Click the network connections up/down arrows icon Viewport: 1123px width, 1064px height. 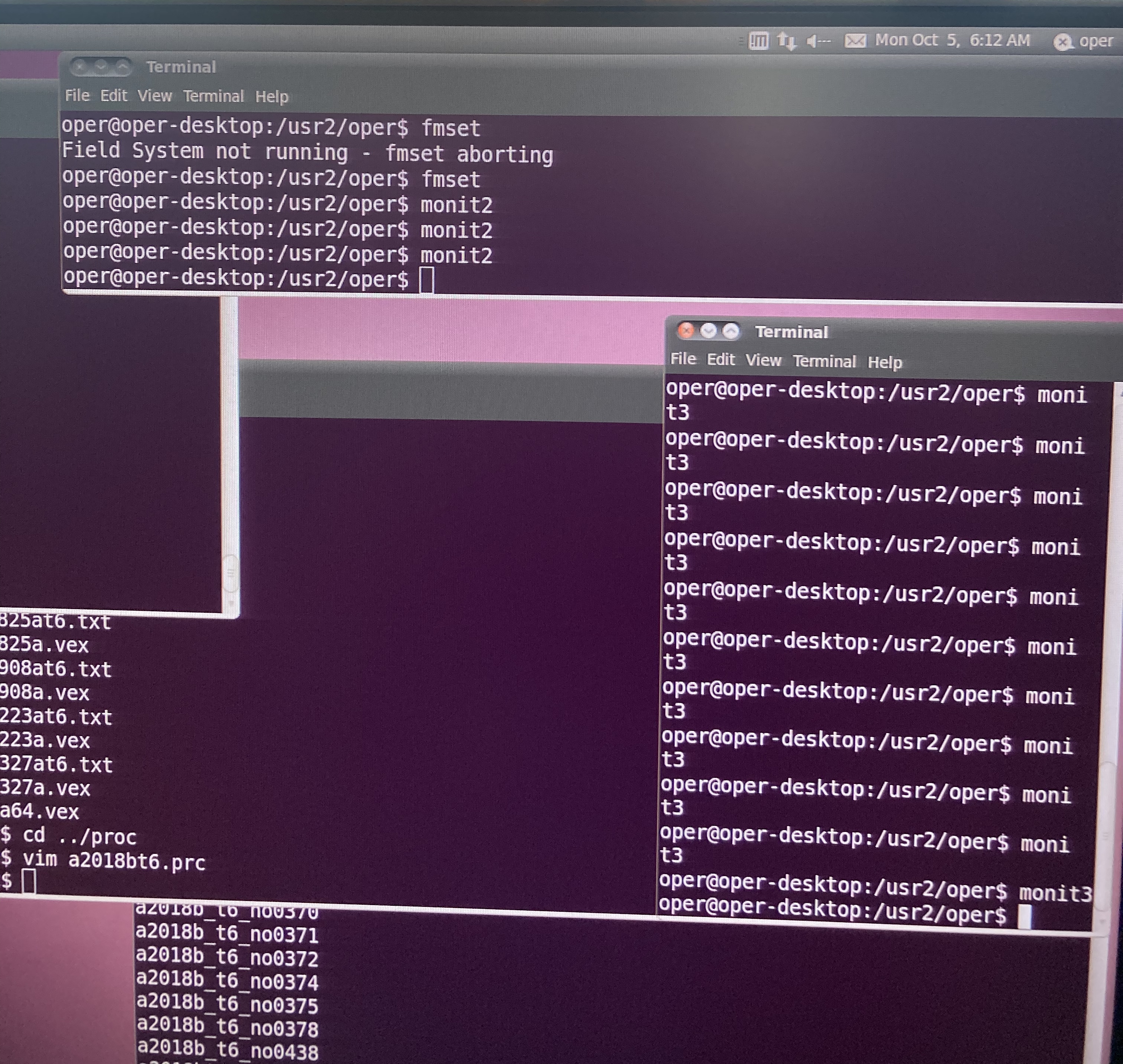786,41
